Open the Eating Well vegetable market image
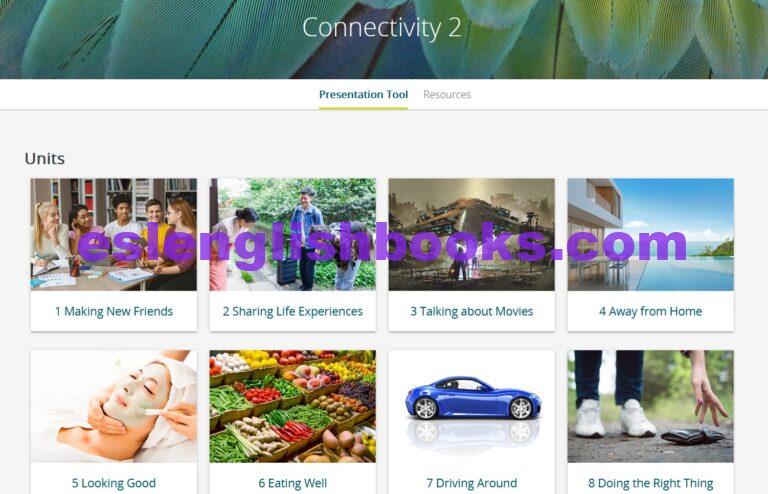 [292, 406]
